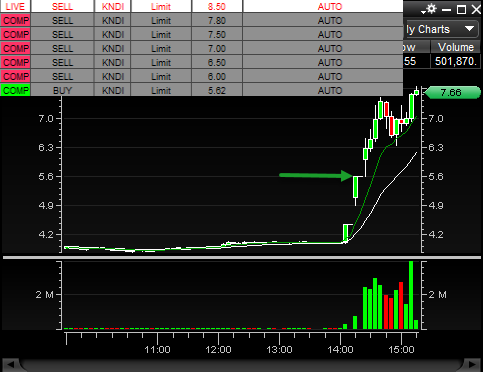Maximize the chart window
This screenshot has width=483, height=372.
461,10
